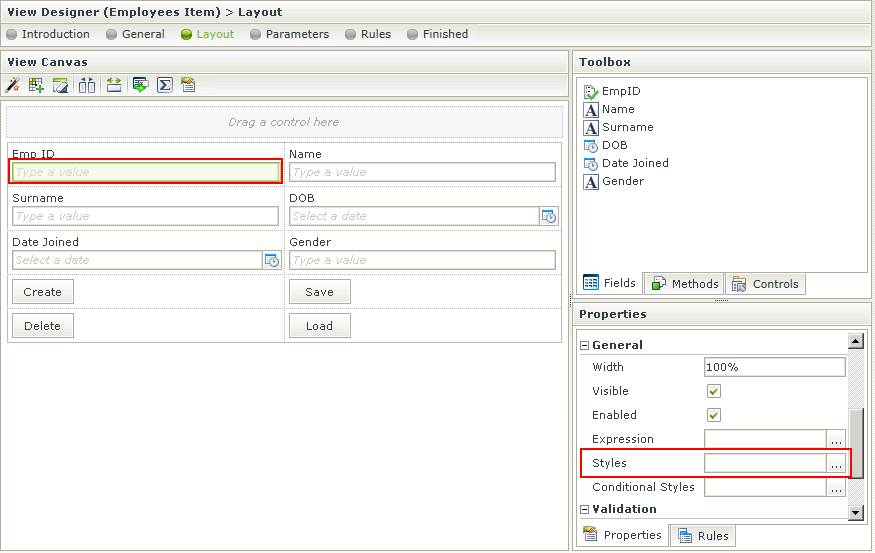
Task: Click the DOB date input field
Action: point(414,216)
